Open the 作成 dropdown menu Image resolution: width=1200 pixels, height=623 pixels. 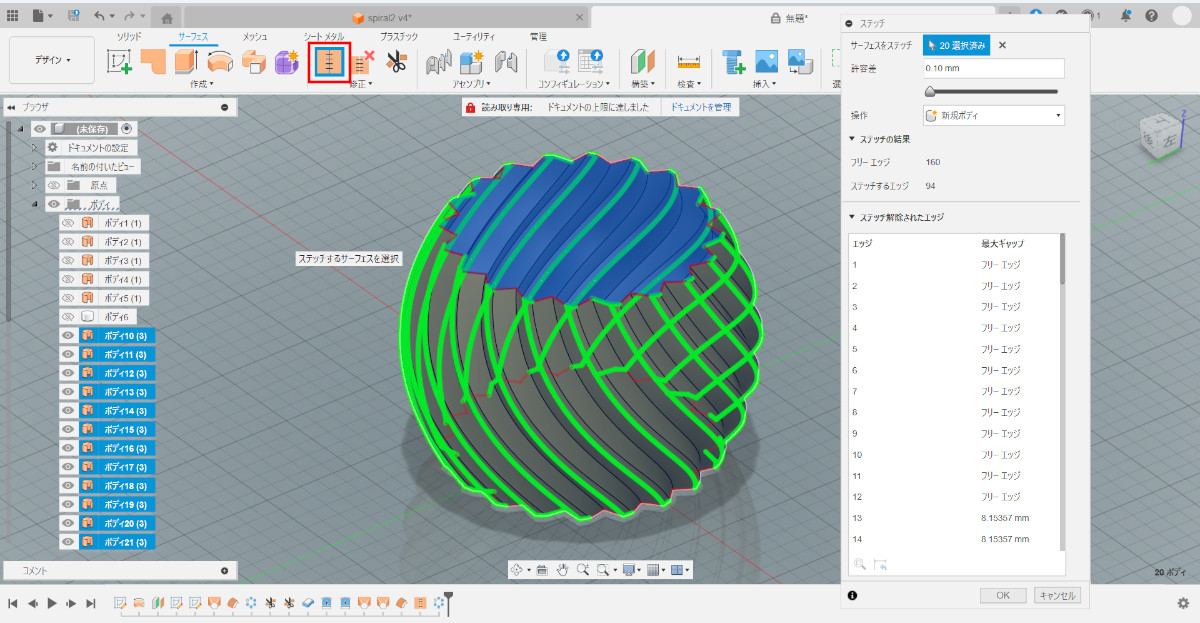(x=201, y=84)
